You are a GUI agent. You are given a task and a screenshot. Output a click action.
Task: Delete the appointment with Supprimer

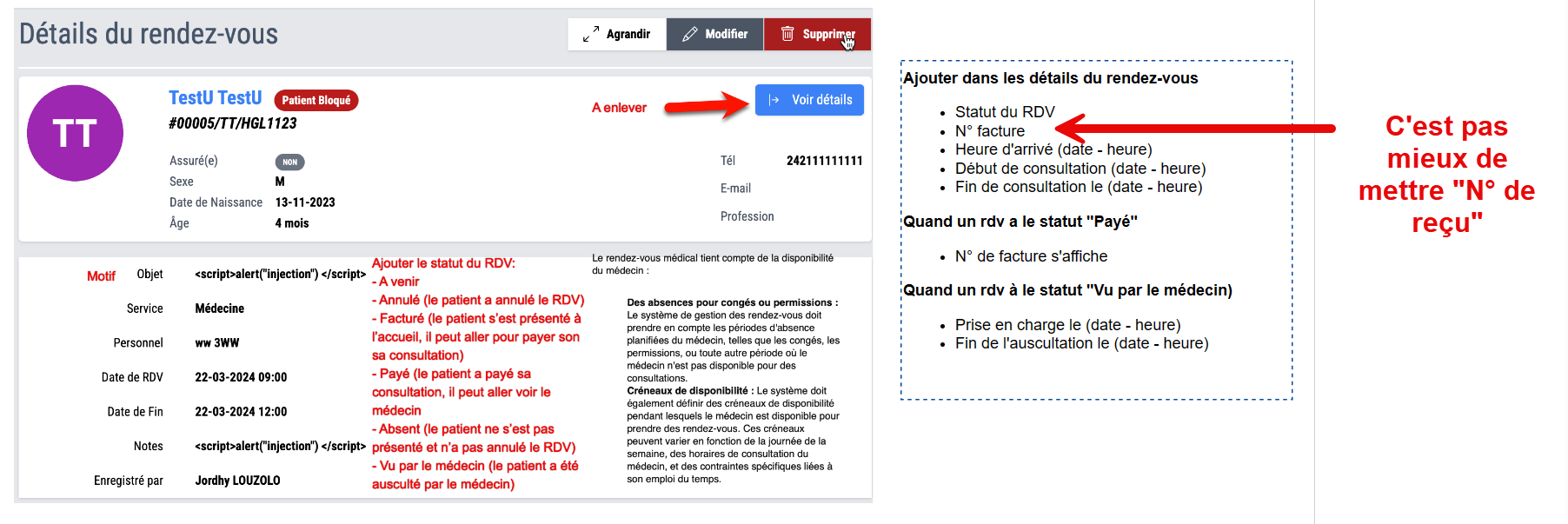coord(817,34)
